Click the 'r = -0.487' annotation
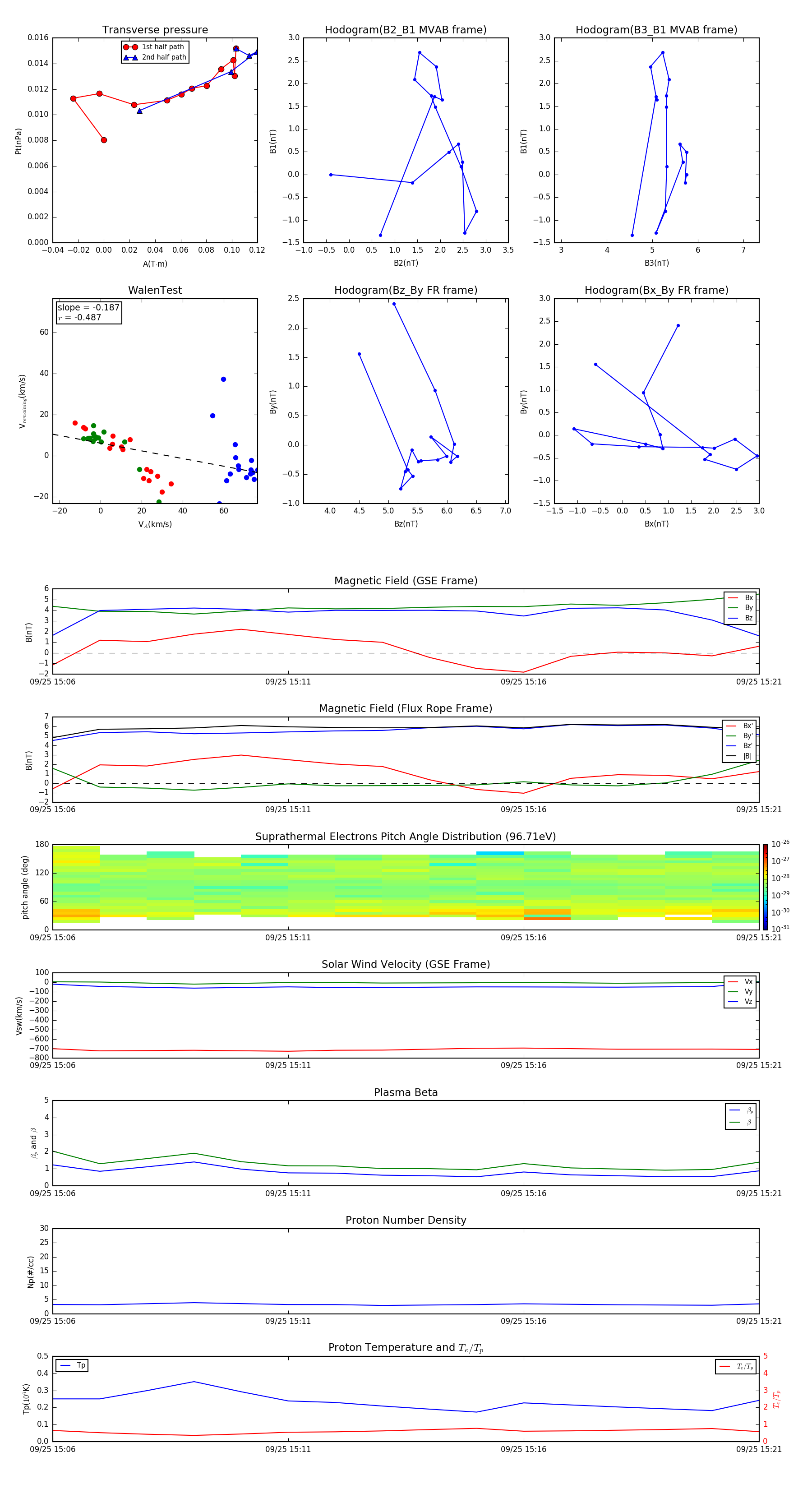Viewport: 812px width, 1489px height. (80, 317)
